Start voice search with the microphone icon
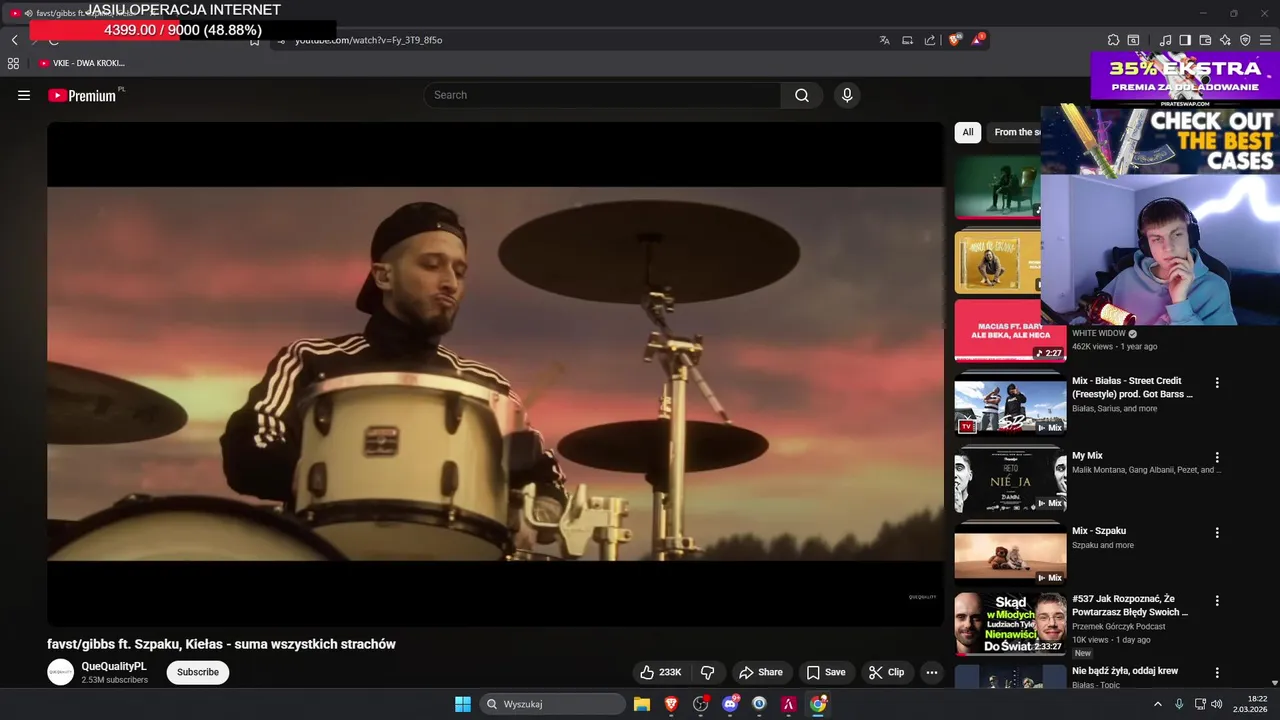This screenshot has height=720, width=1280. pos(847,95)
